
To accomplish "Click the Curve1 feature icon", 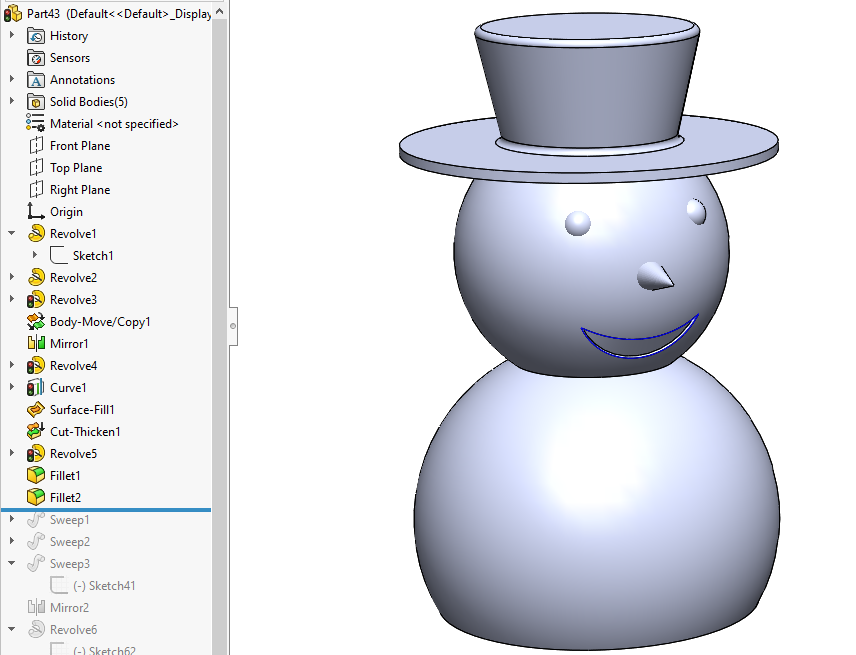I will (x=36, y=388).
